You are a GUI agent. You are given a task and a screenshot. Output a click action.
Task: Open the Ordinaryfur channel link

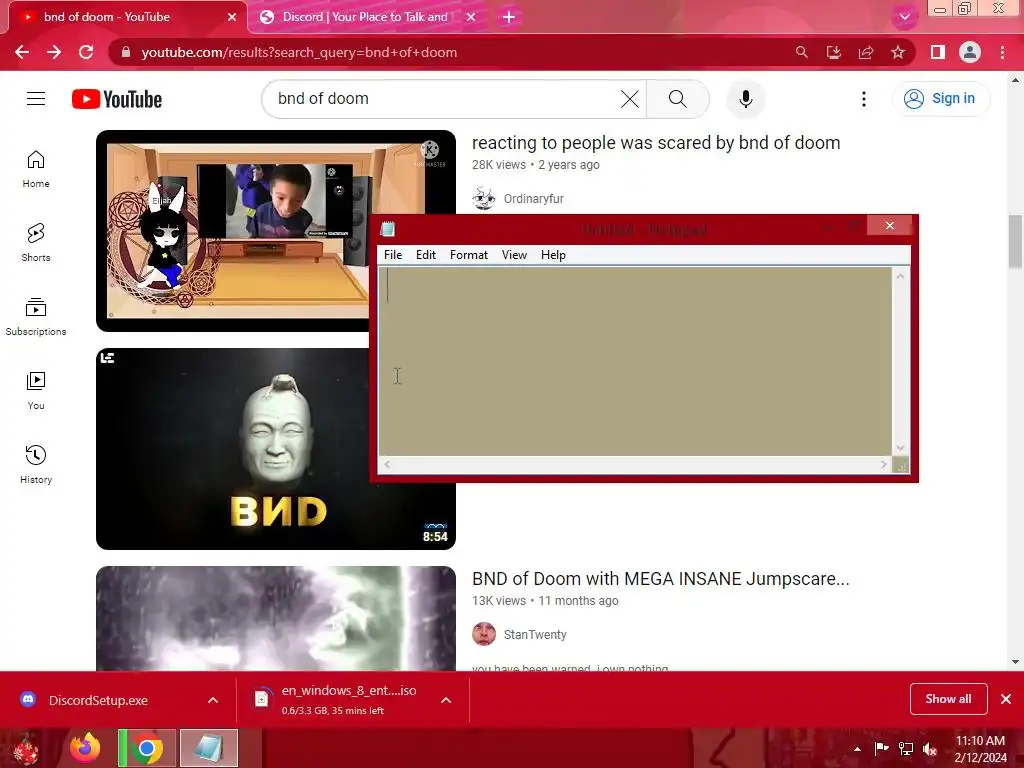(534, 199)
